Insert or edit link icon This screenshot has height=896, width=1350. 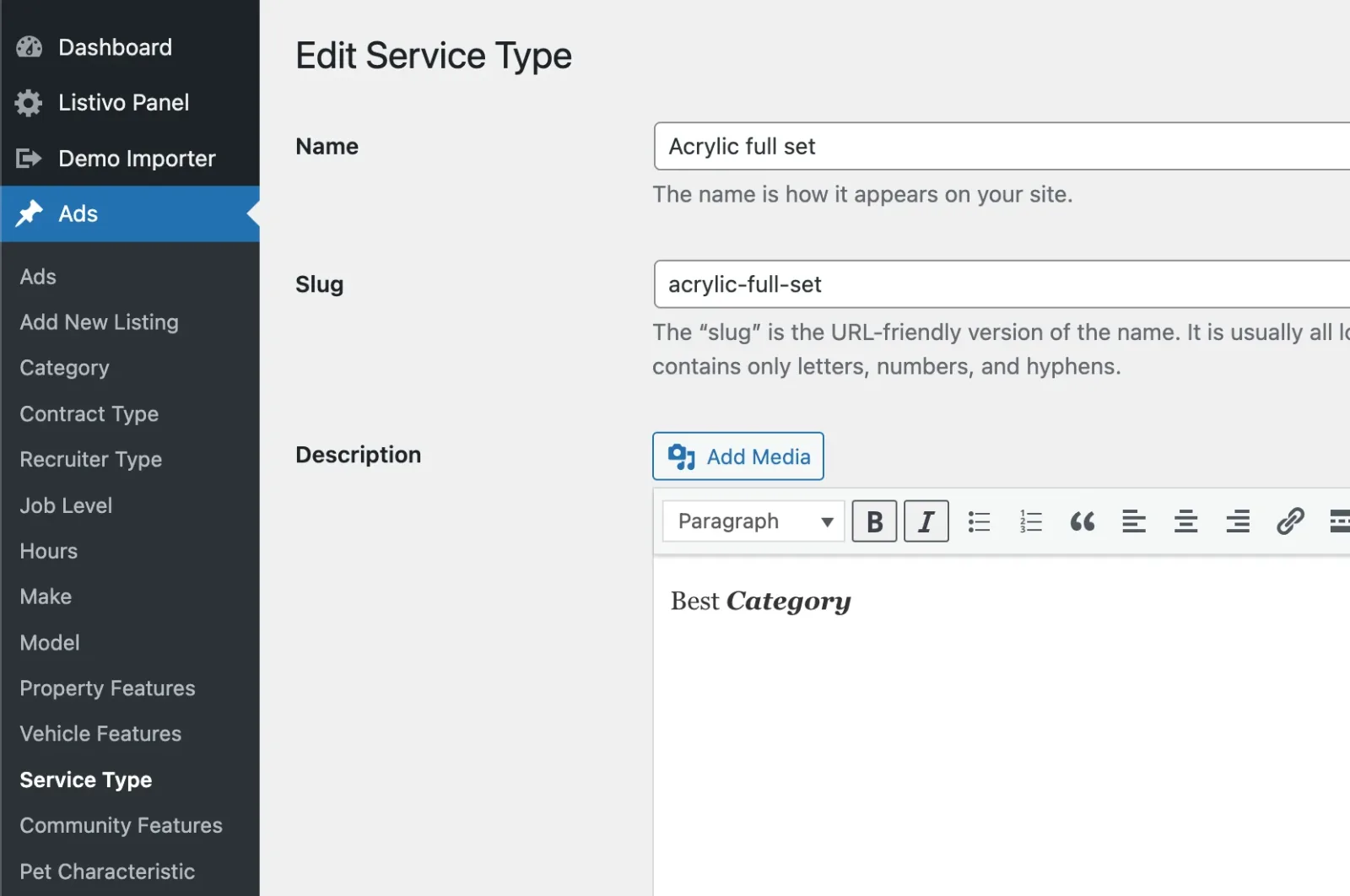1290,521
